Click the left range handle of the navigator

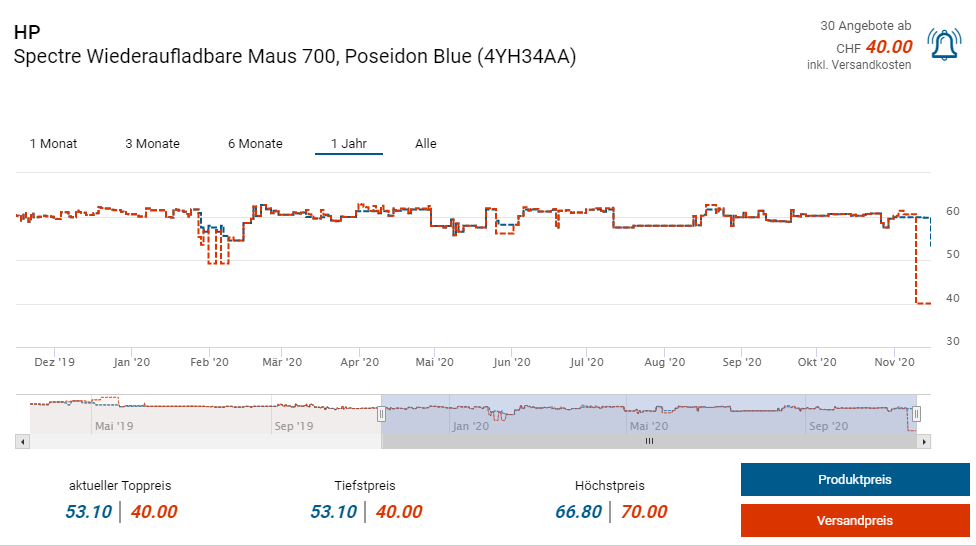coord(380,414)
